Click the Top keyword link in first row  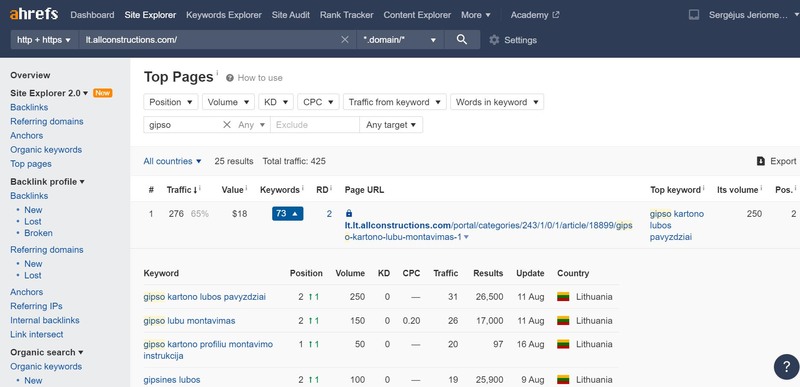[x=677, y=225]
